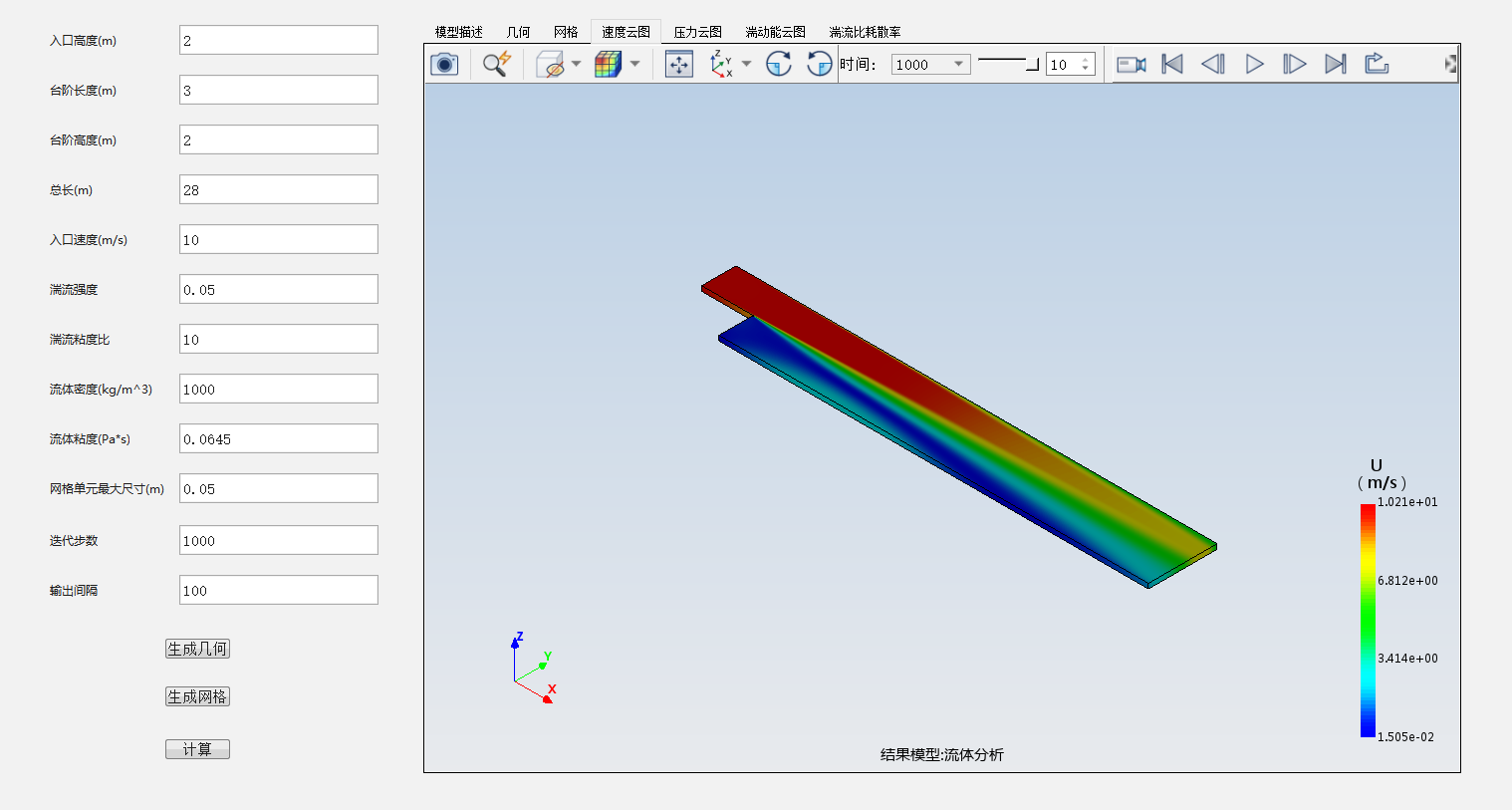Open the box visibility dropdown arrow
Screen dimensions: 1512x810
point(576,65)
